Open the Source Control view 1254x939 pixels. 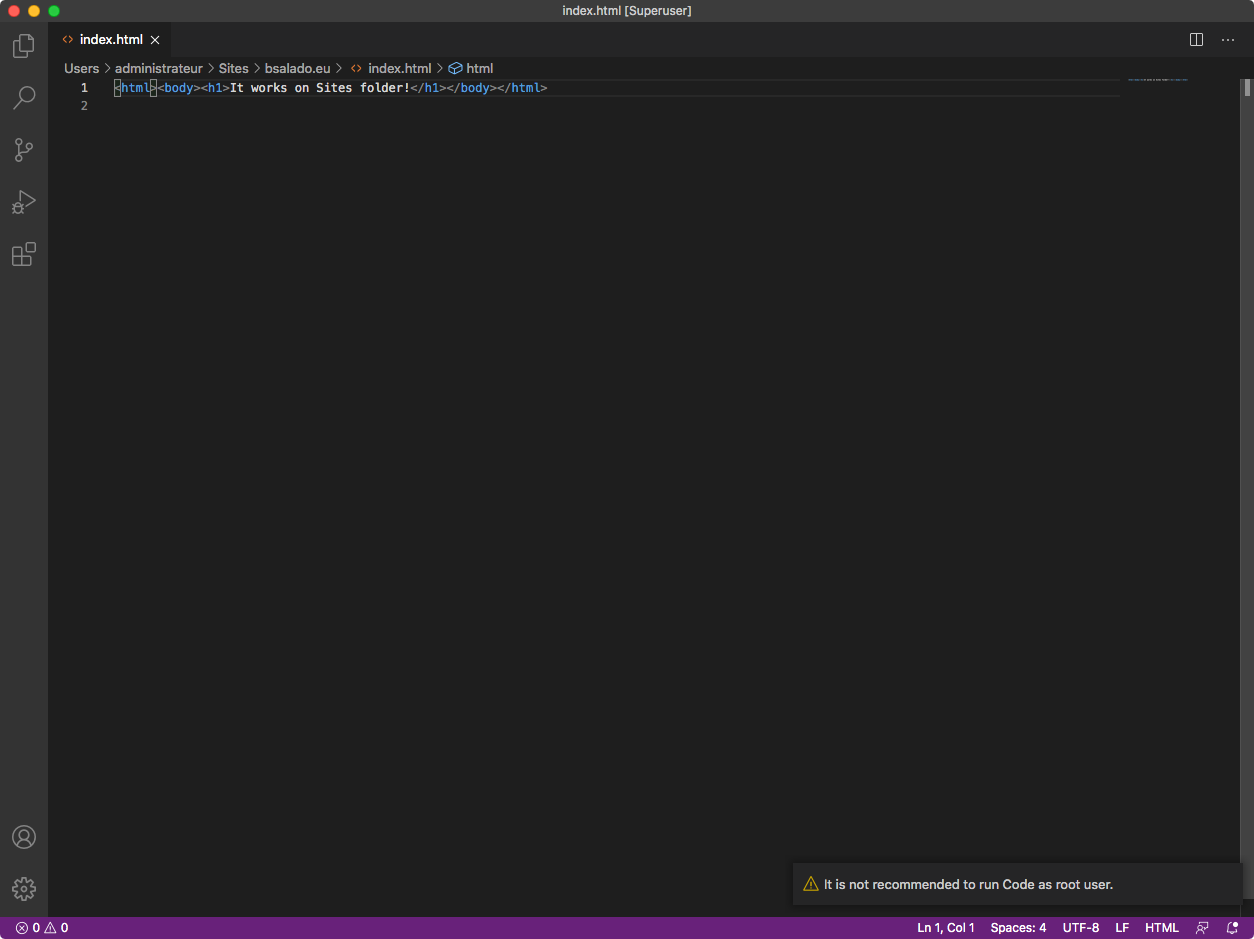click(23, 150)
